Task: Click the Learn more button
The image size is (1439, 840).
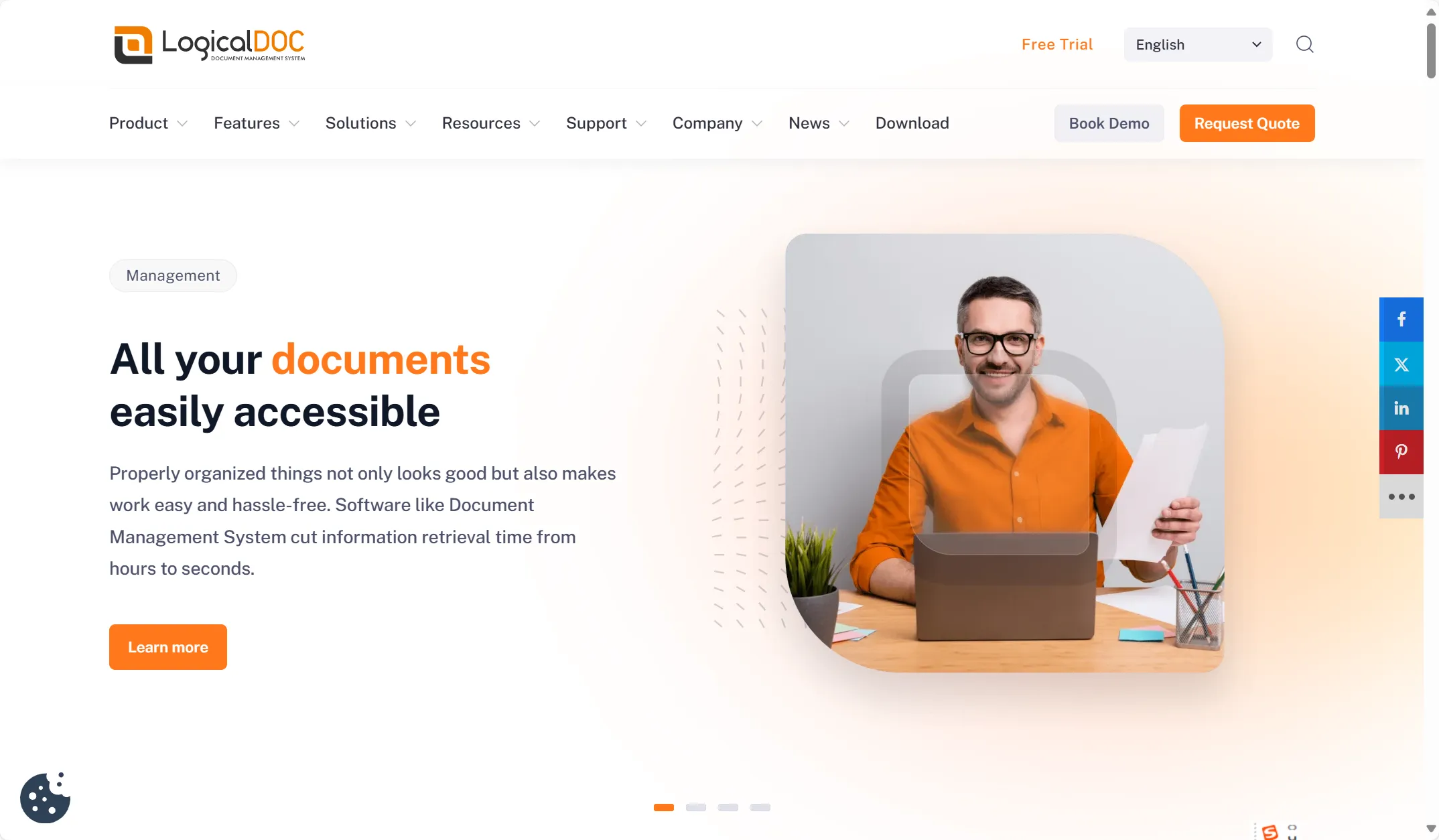Action: pos(168,647)
